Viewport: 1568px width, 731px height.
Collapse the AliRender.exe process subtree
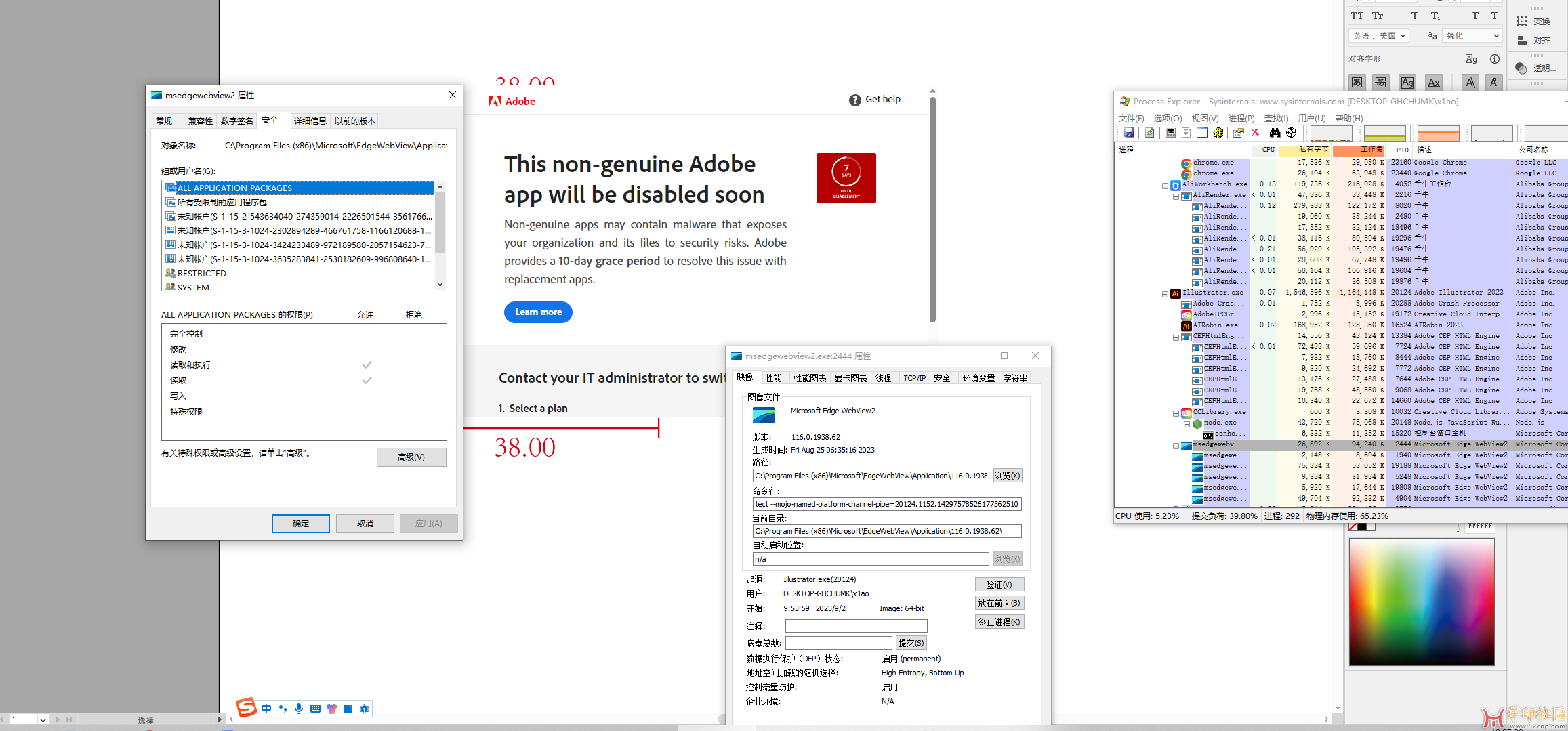[1176, 196]
